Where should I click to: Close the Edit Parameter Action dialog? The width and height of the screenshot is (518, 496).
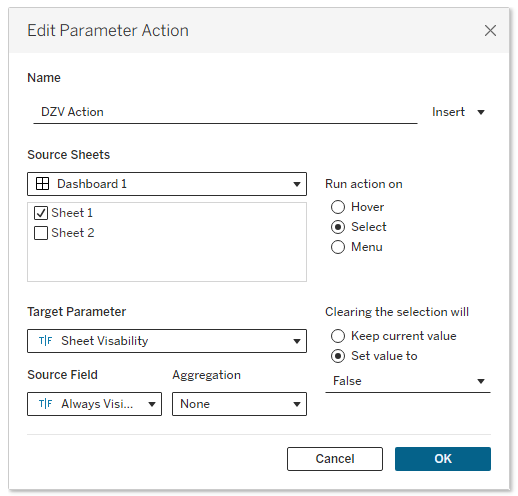tap(490, 30)
